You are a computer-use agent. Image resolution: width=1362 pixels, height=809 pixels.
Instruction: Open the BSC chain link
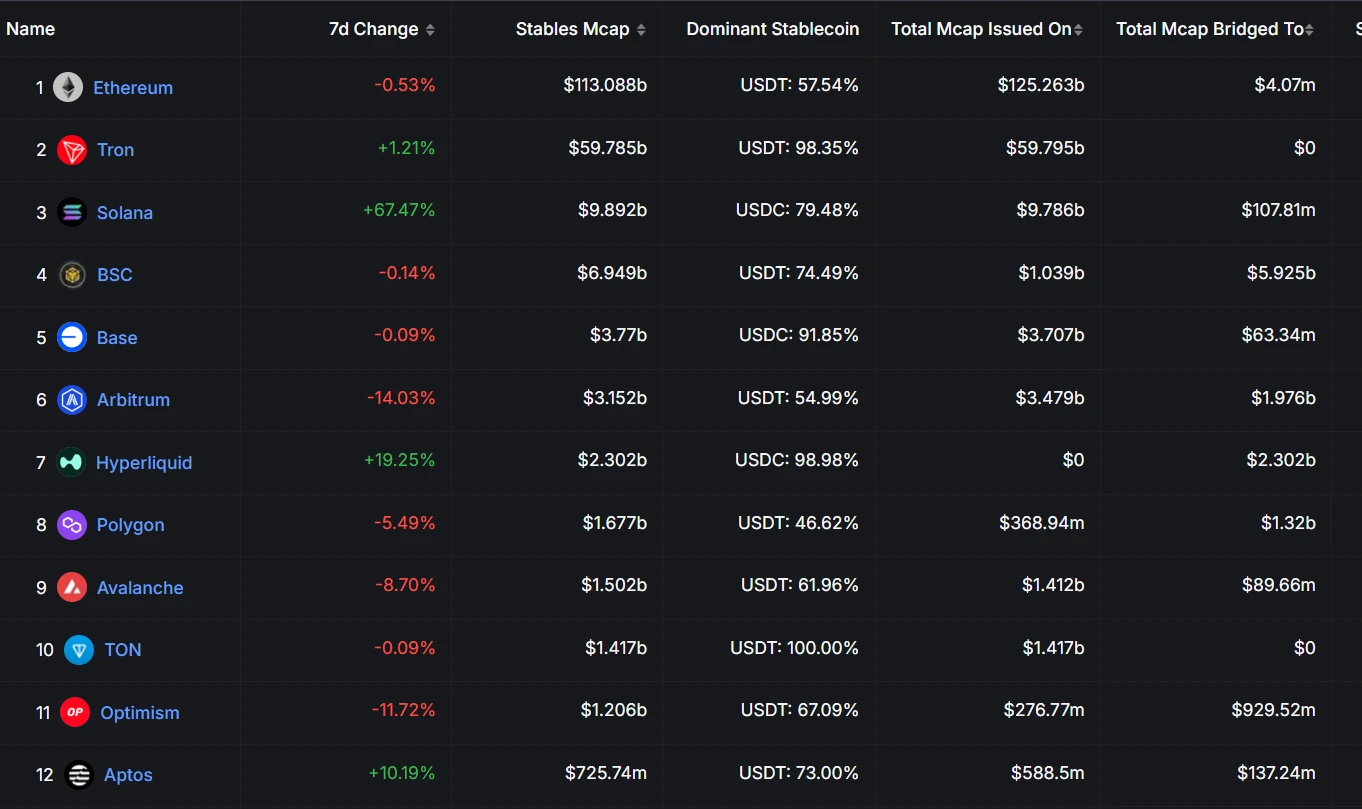115,275
